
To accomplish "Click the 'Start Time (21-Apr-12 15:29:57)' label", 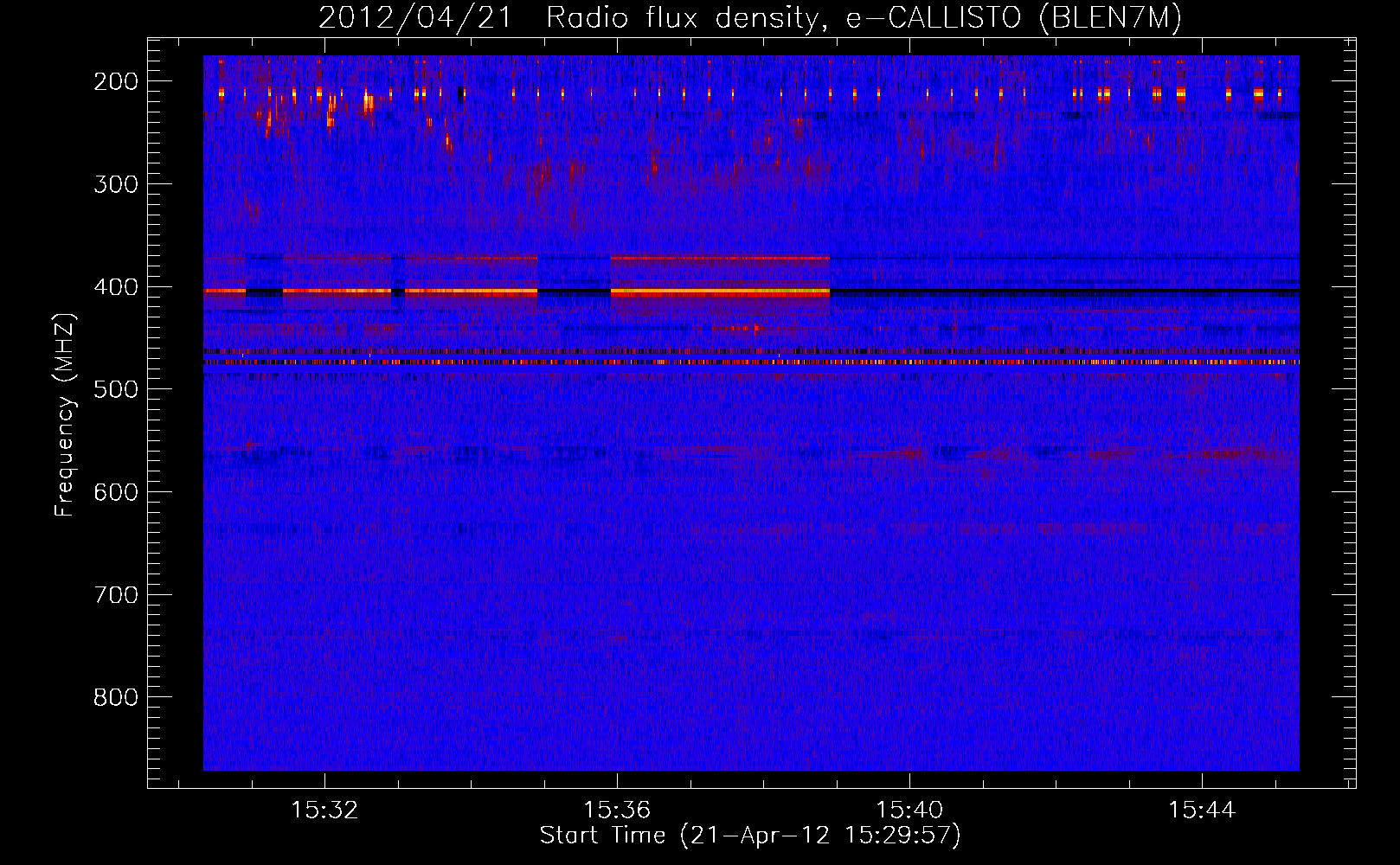I will (750, 836).
